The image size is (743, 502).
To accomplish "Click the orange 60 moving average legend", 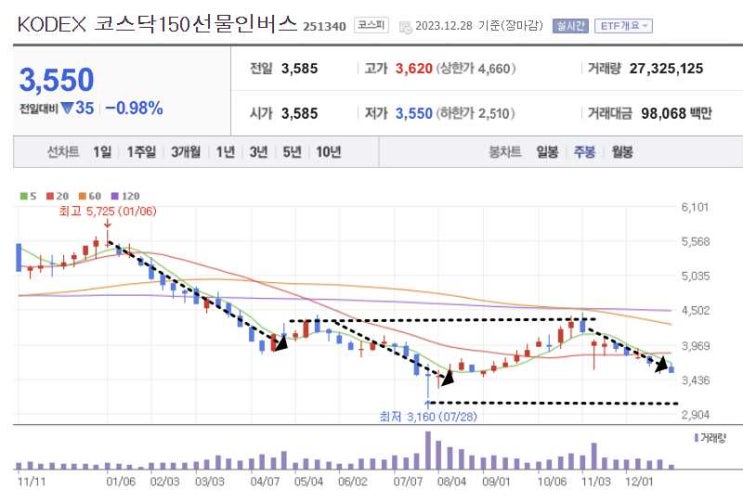I will point(90,196).
